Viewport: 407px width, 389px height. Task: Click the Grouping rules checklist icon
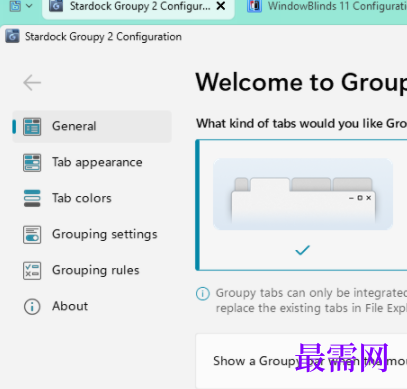click(x=32, y=270)
